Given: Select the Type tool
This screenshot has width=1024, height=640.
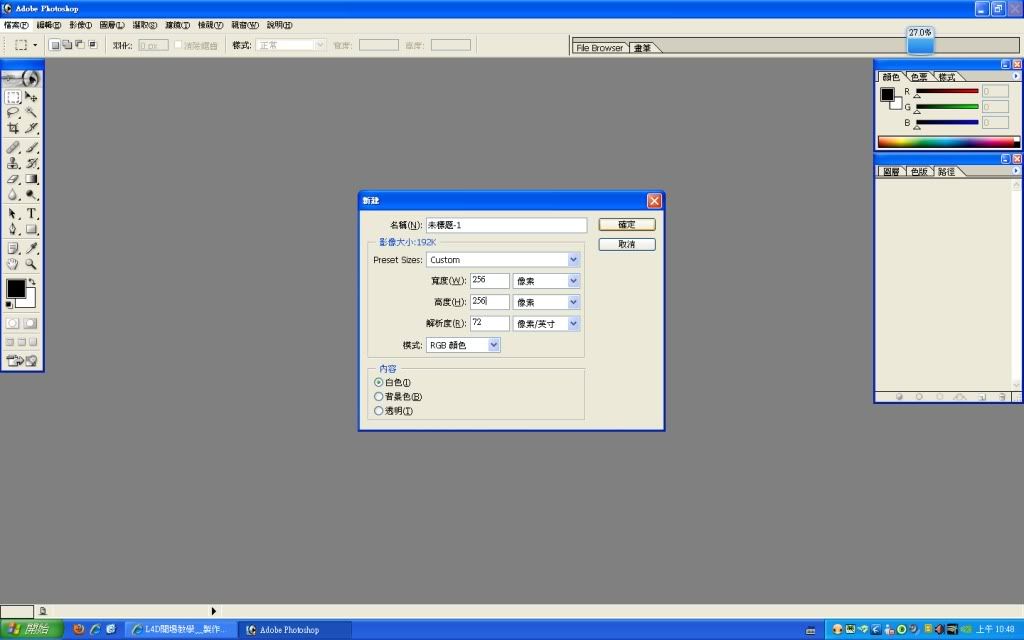Looking at the screenshot, I should 31,213.
